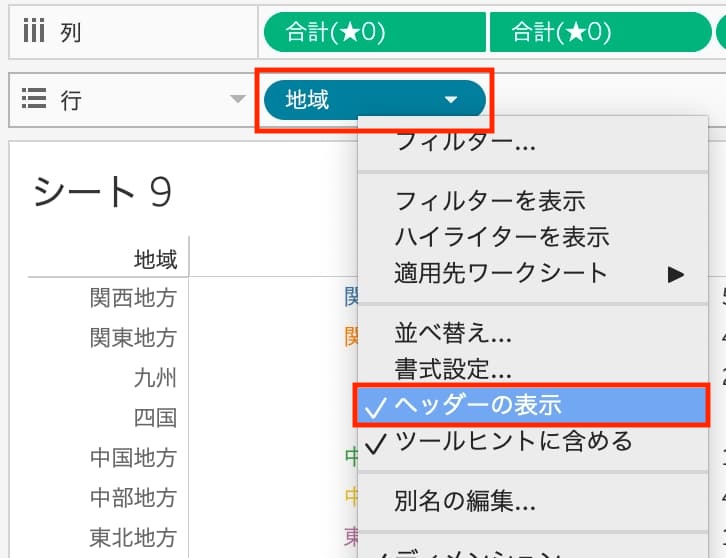Screen dimensions: 726x558
Task: Click the rows shelf icon
Action: 34,99
